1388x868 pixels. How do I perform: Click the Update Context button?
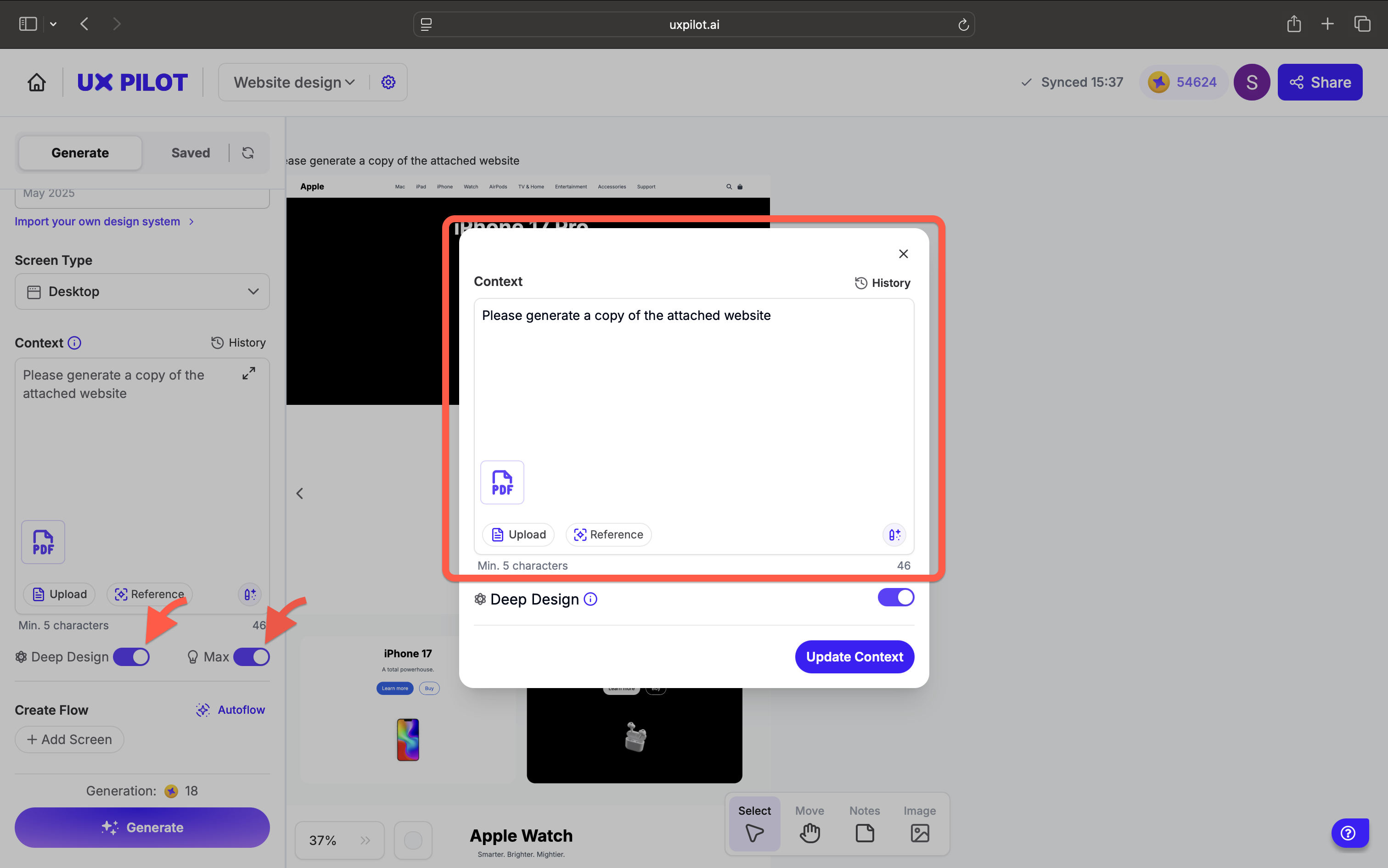click(x=854, y=657)
